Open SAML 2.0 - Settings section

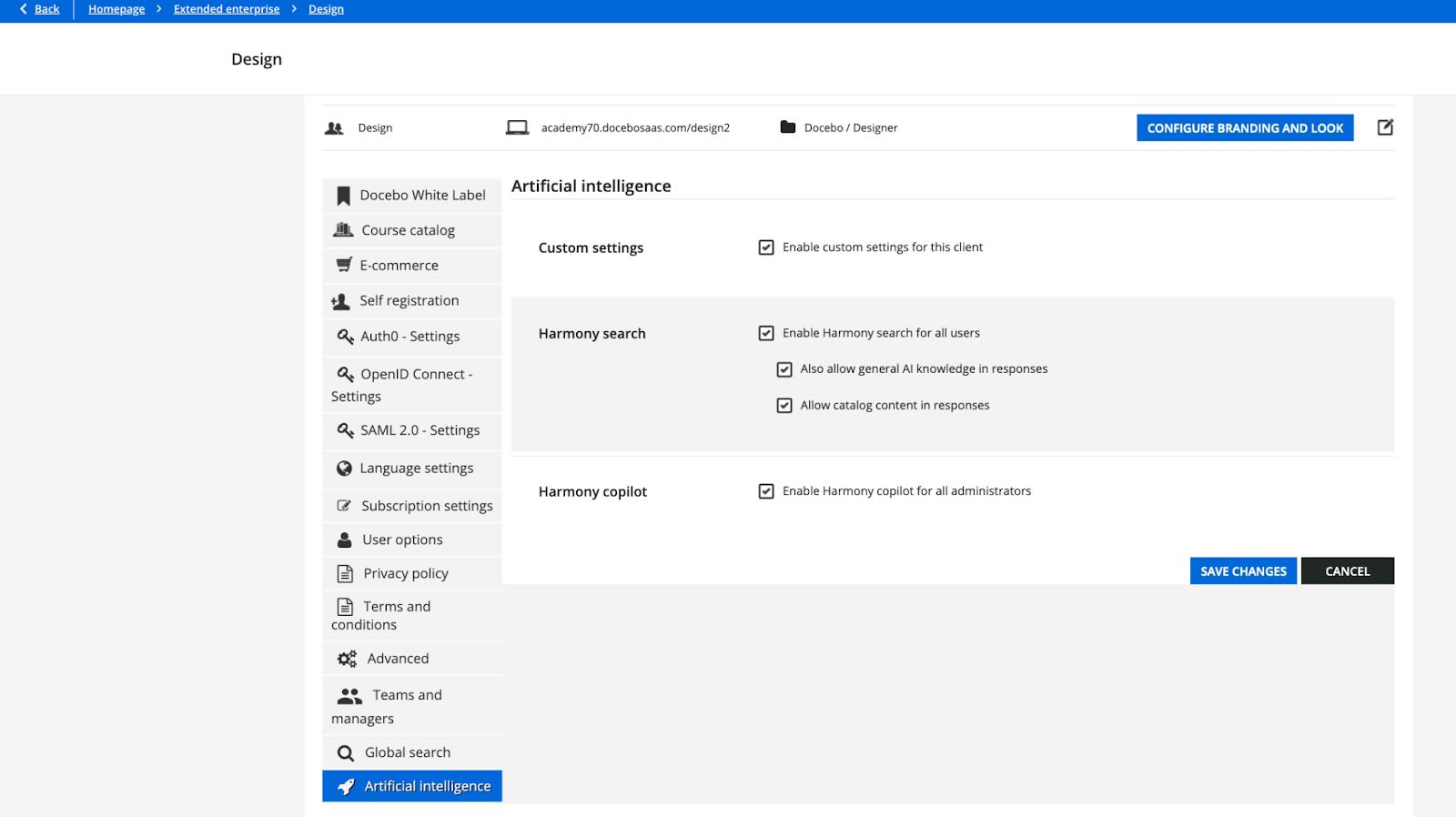pos(420,430)
